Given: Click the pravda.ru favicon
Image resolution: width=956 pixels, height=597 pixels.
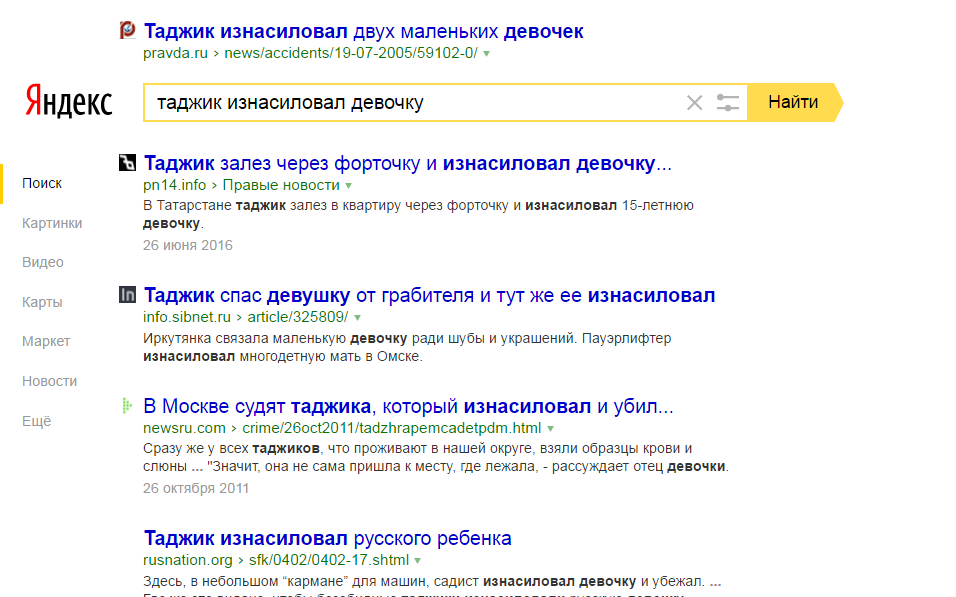Looking at the screenshot, I should click(x=127, y=29).
